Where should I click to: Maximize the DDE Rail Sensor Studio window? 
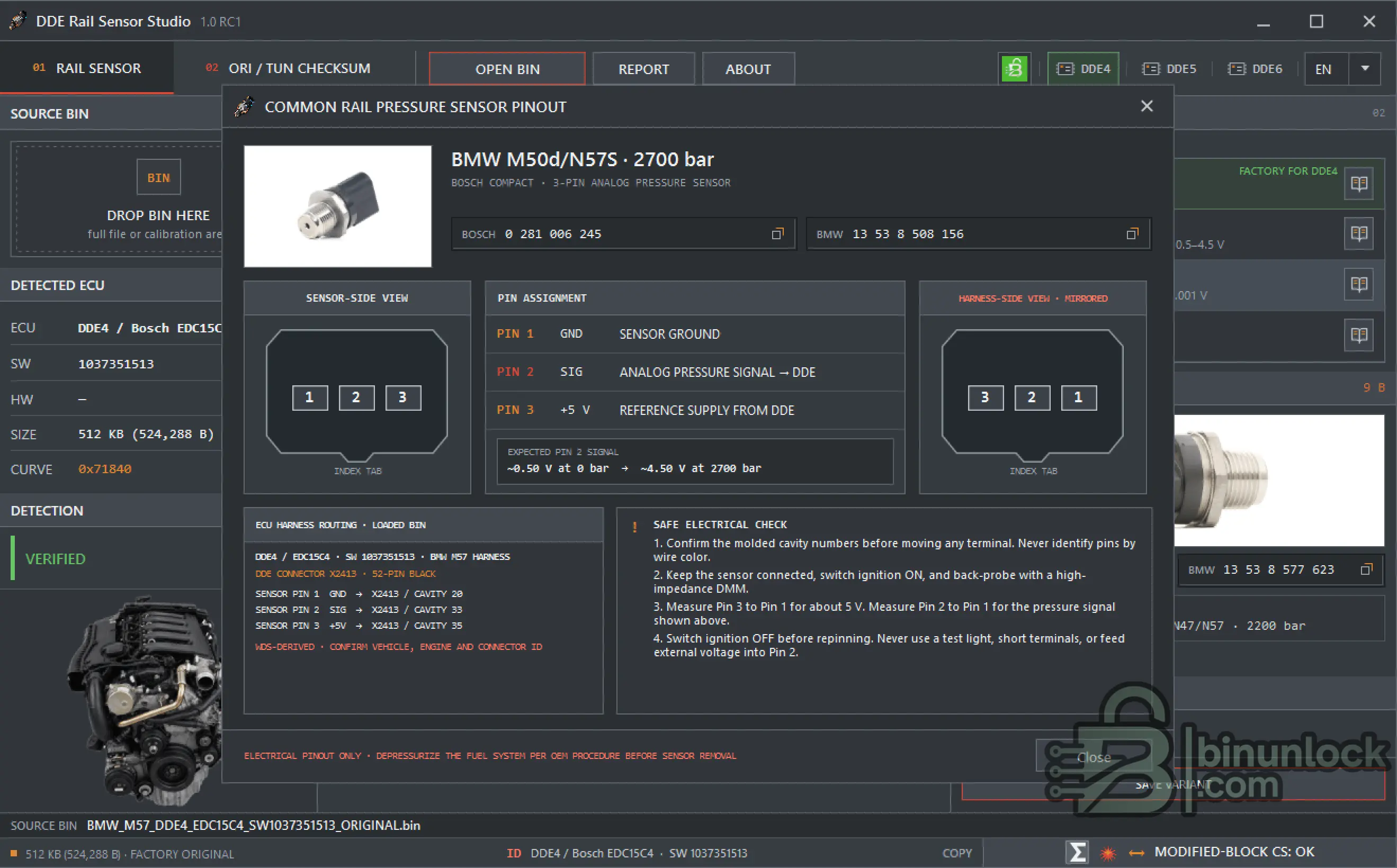(1317, 21)
